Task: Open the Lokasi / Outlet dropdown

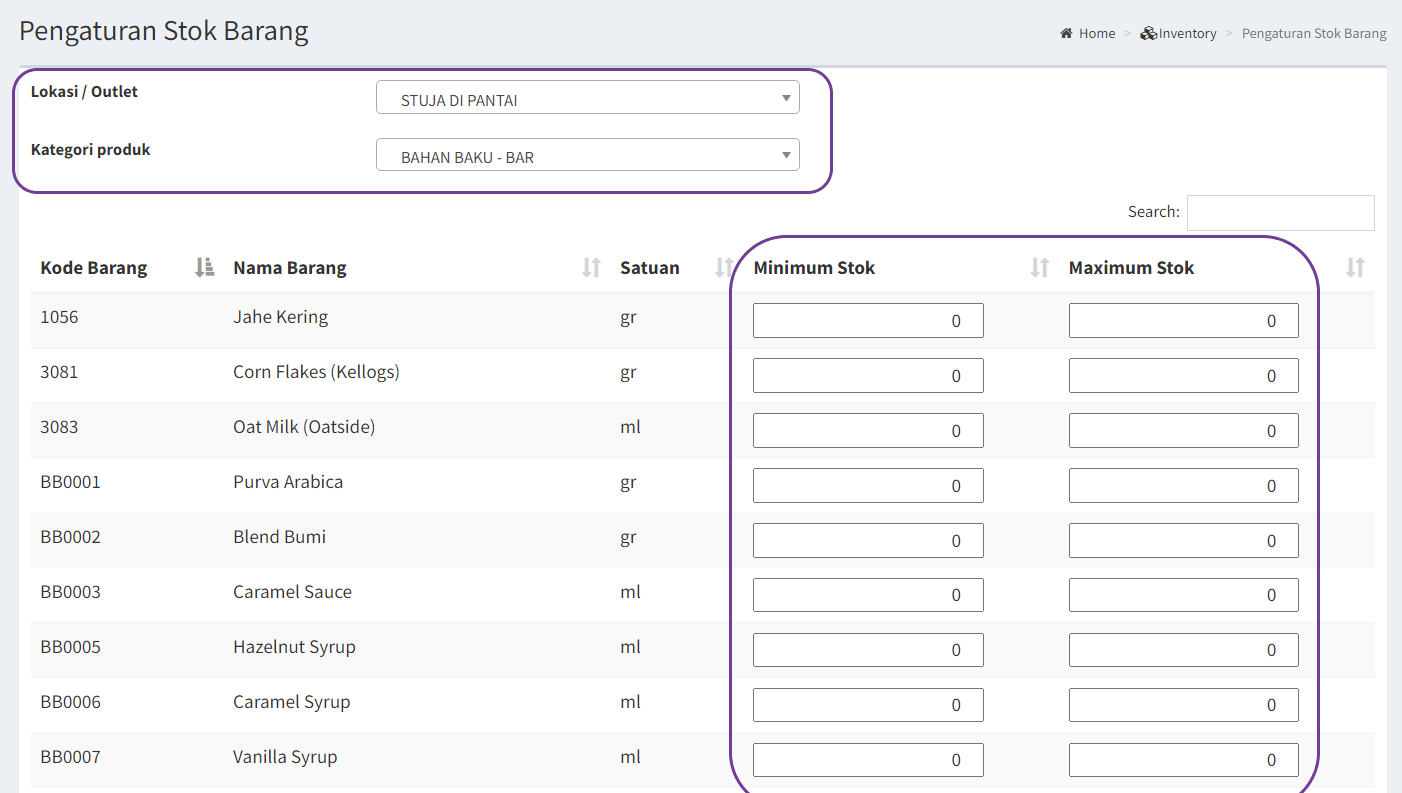Action: pos(588,97)
